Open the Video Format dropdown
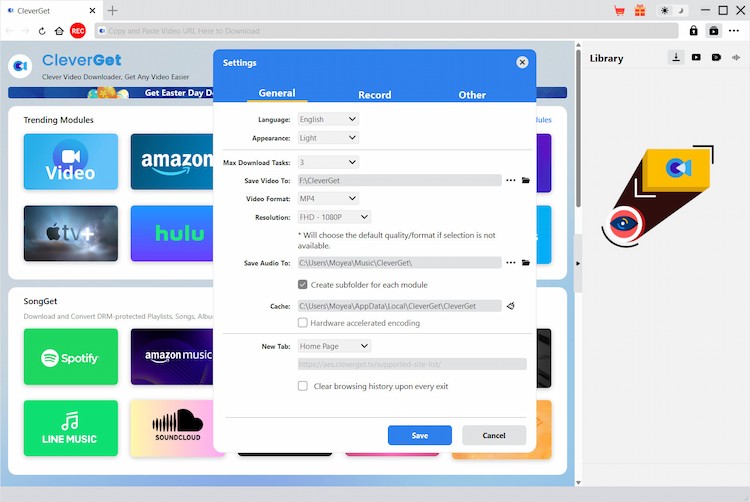 click(x=328, y=198)
